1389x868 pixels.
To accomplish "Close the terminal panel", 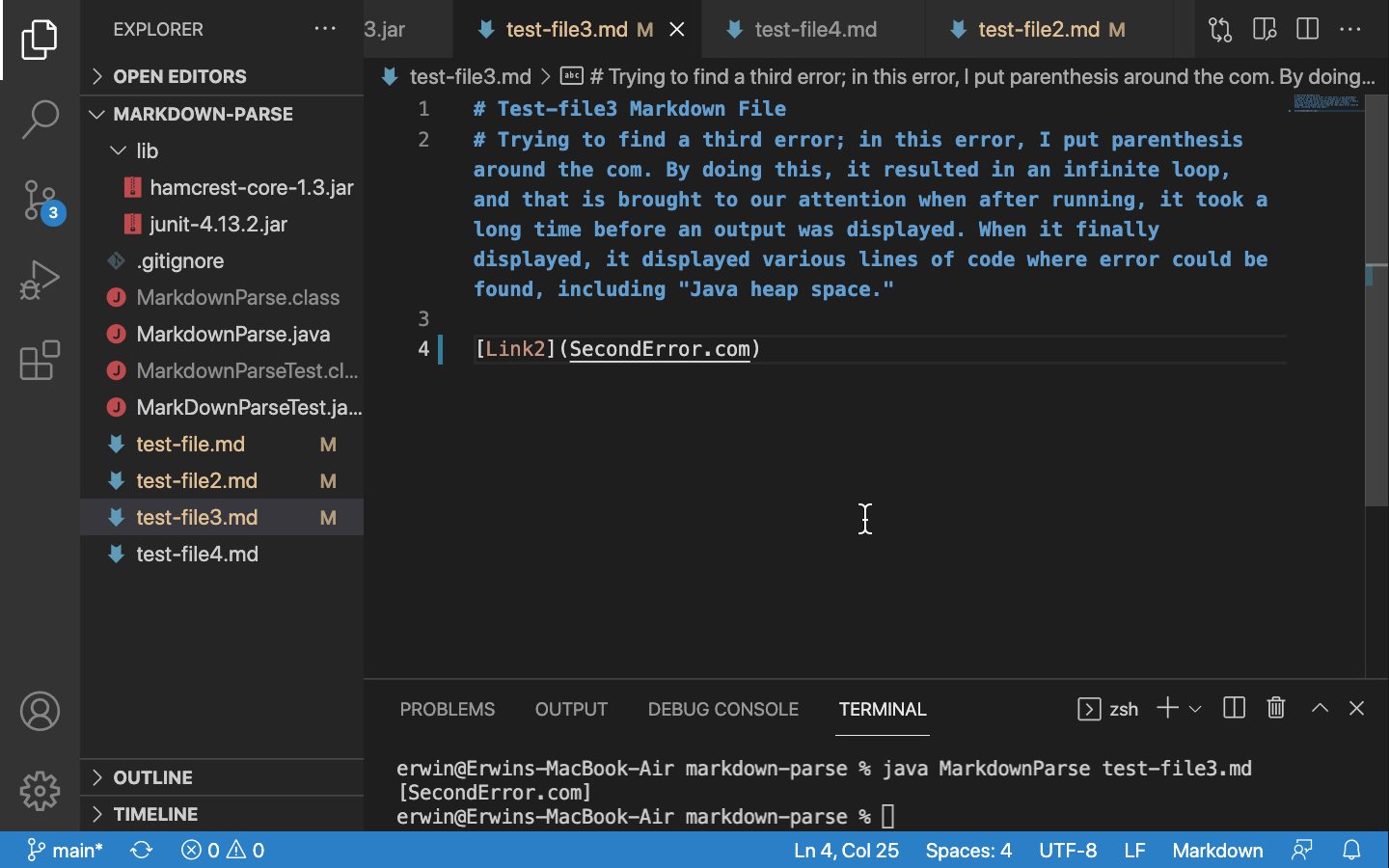I will point(1356,708).
